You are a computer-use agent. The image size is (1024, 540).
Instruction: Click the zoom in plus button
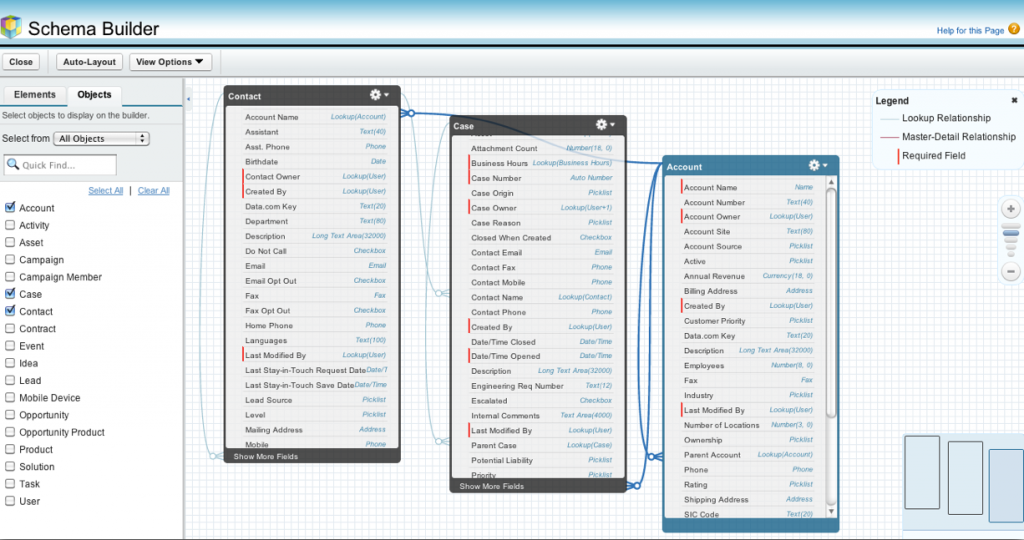[1011, 210]
